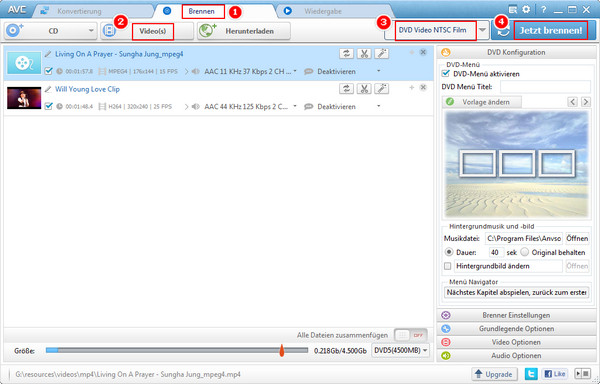
Task: Uncheck the Will Young Love Clip checkbox
Action: pos(48,106)
